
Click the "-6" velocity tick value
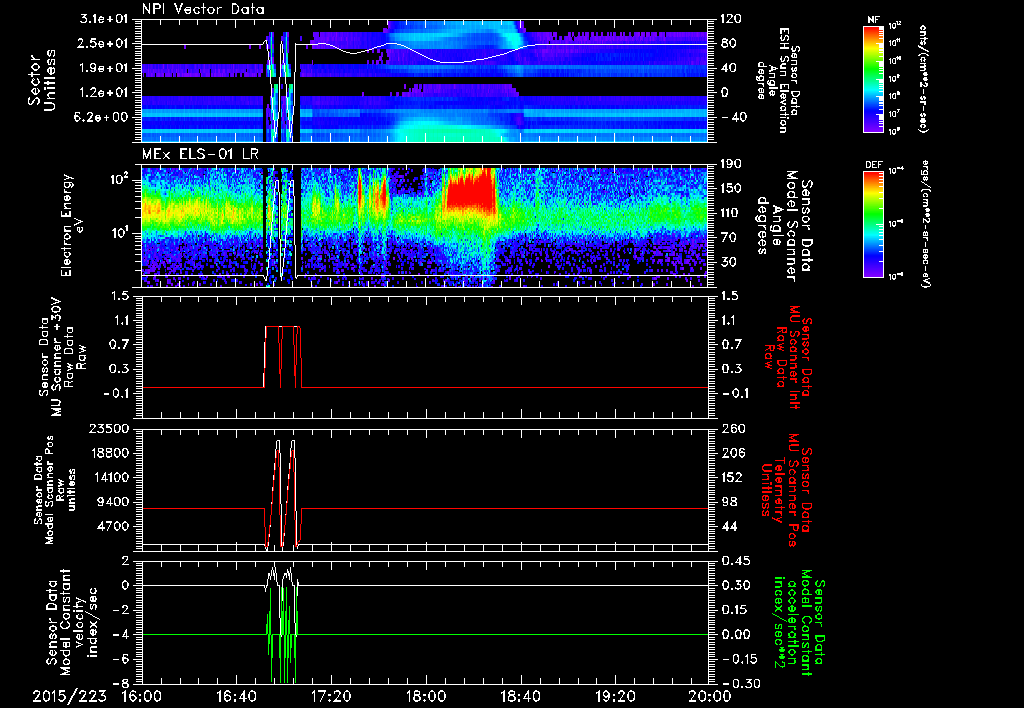click(121, 659)
